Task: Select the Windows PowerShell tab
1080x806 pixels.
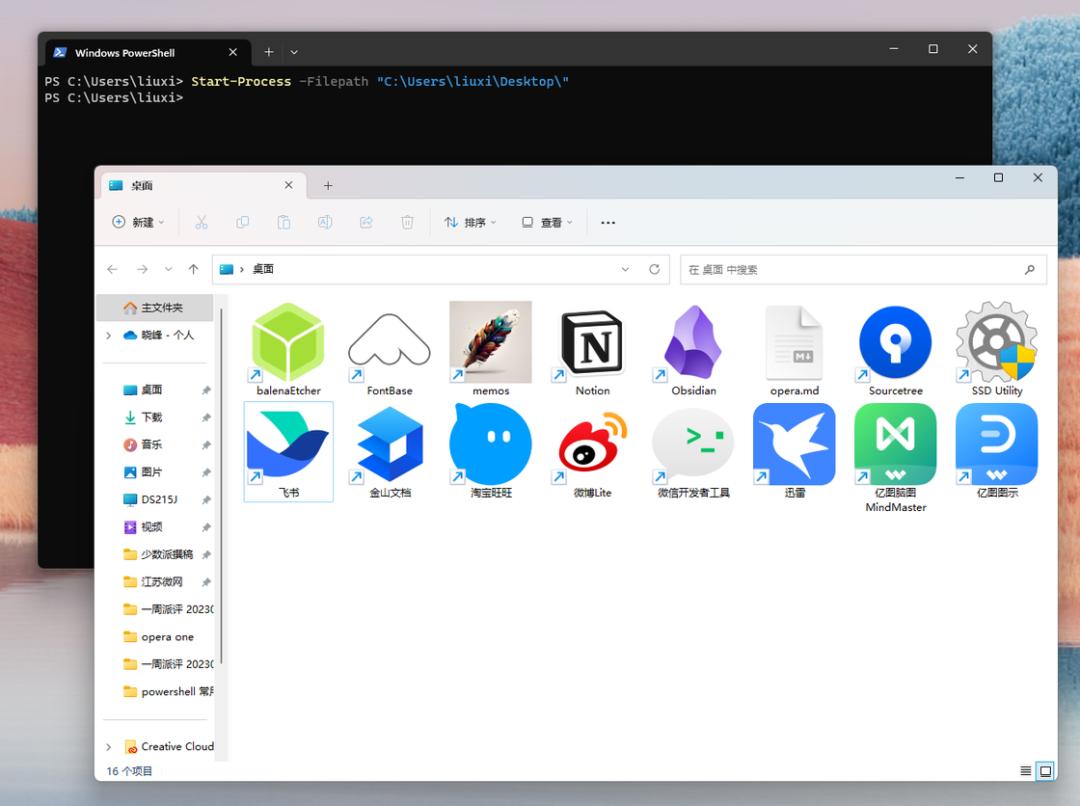Action: [147, 52]
